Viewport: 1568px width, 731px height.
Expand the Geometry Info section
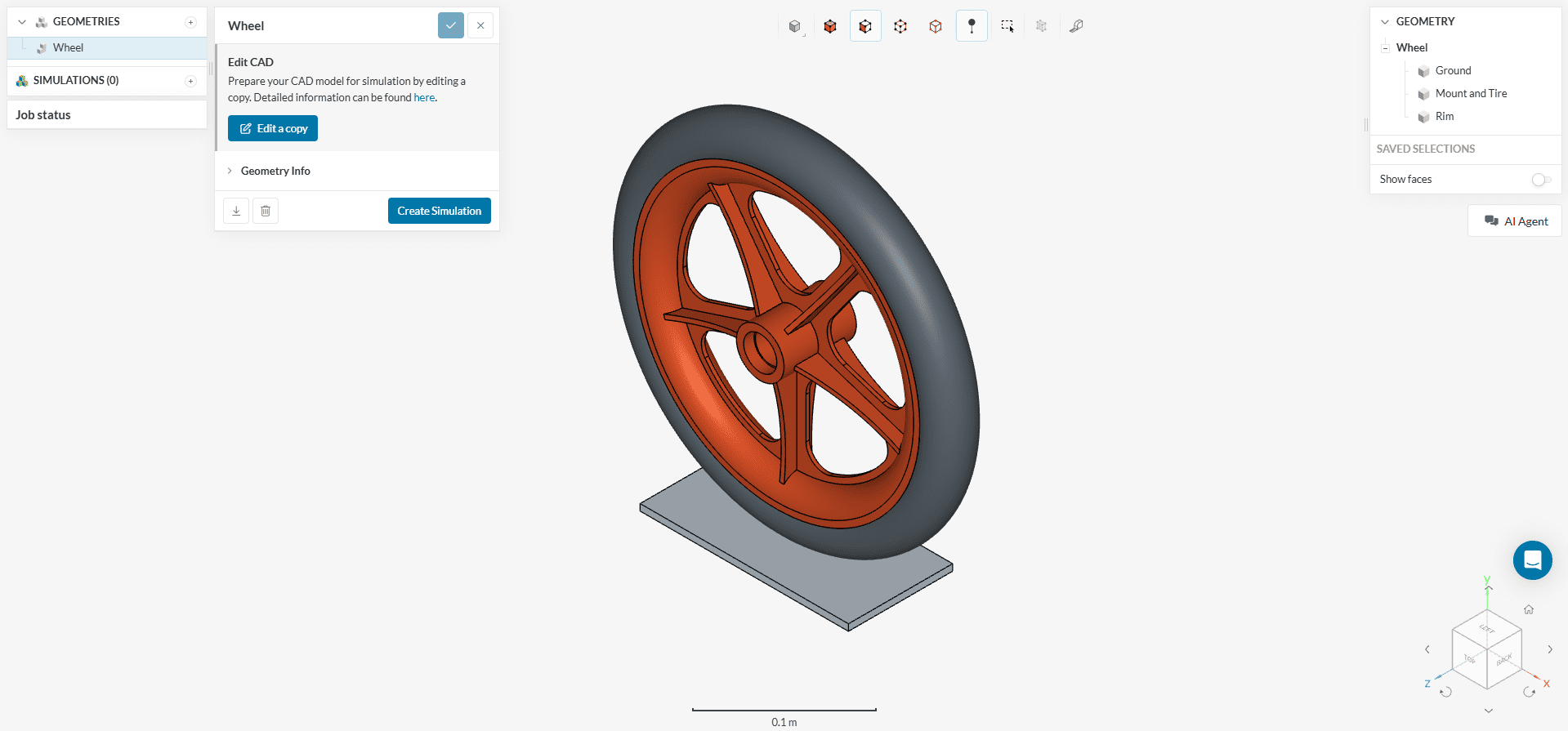pos(275,171)
